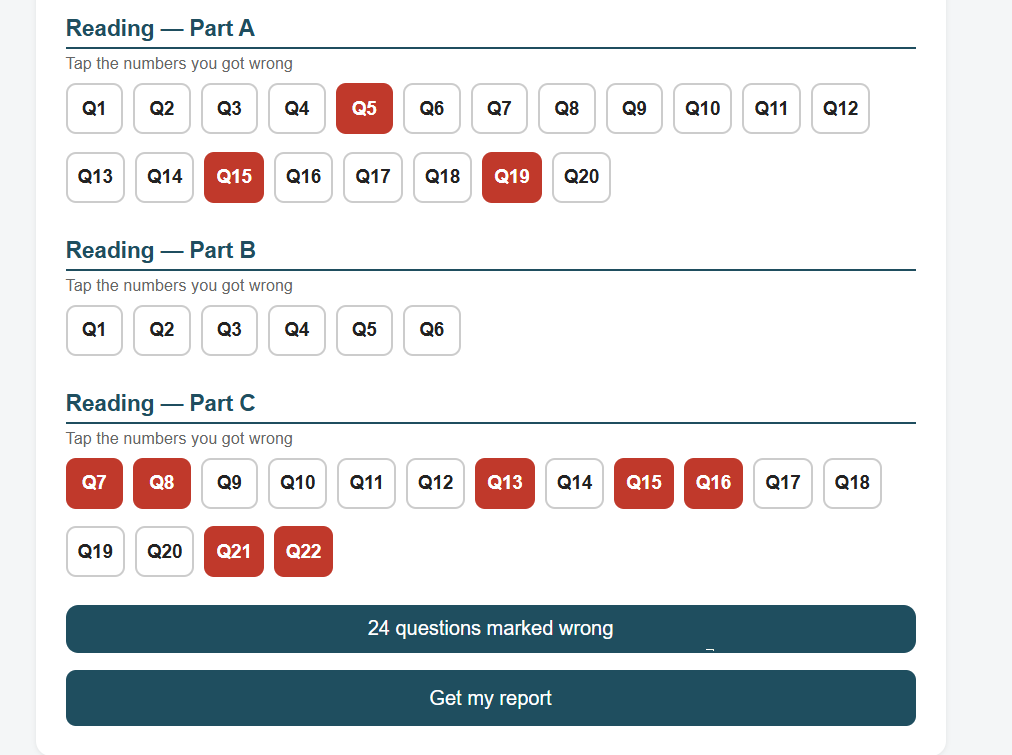This screenshot has height=755, width=1012.
Task: Mark Q10 wrong in Reading Part A
Action: coord(702,108)
